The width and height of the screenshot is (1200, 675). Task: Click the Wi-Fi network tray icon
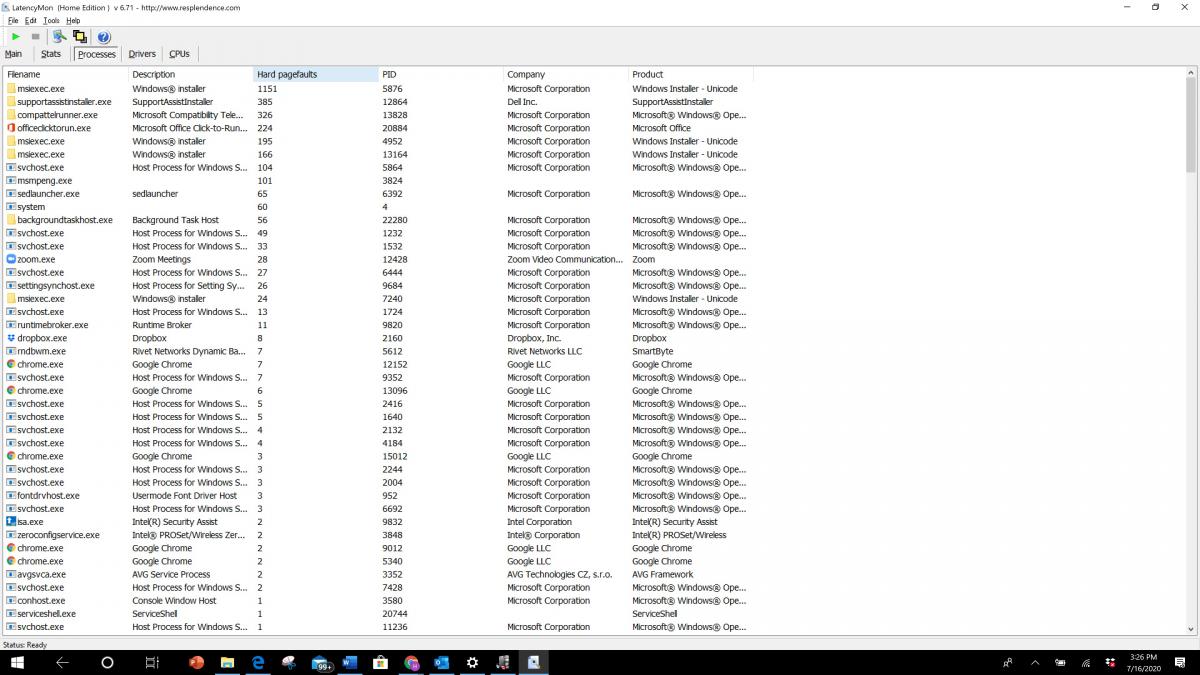[x=1085, y=662]
